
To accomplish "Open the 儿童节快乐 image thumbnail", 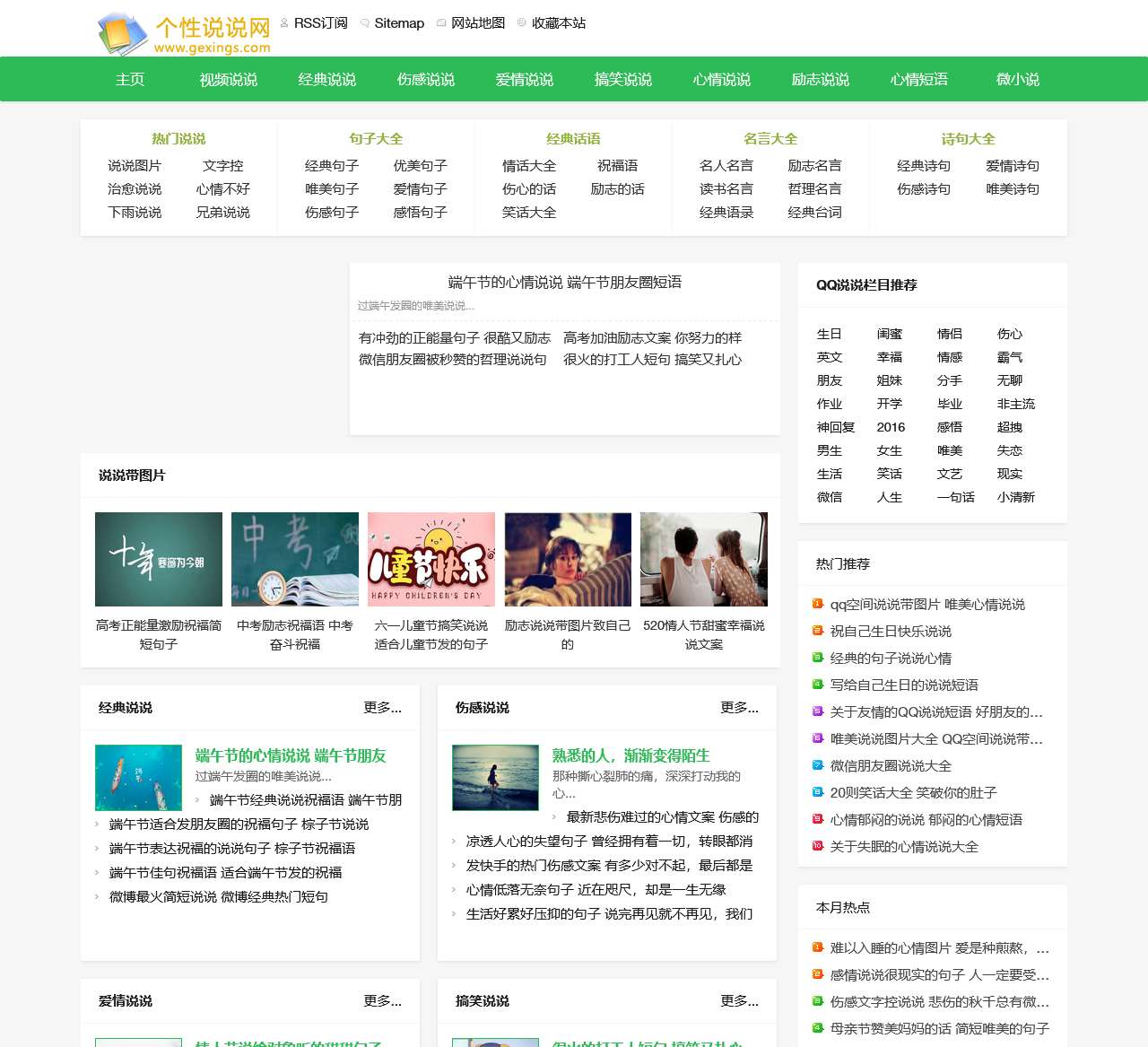I will (x=431, y=559).
